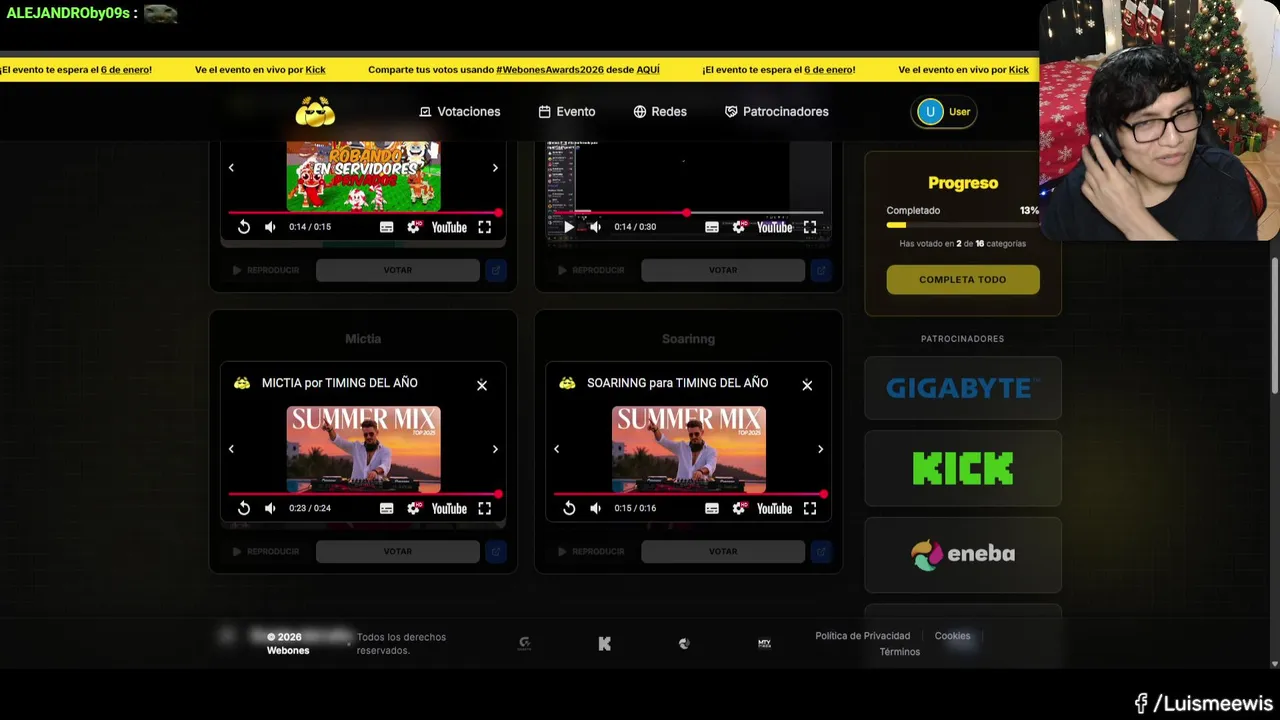This screenshot has height=720, width=1280.
Task: Click VOTAR under the Mictia card
Action: [398, 551]
